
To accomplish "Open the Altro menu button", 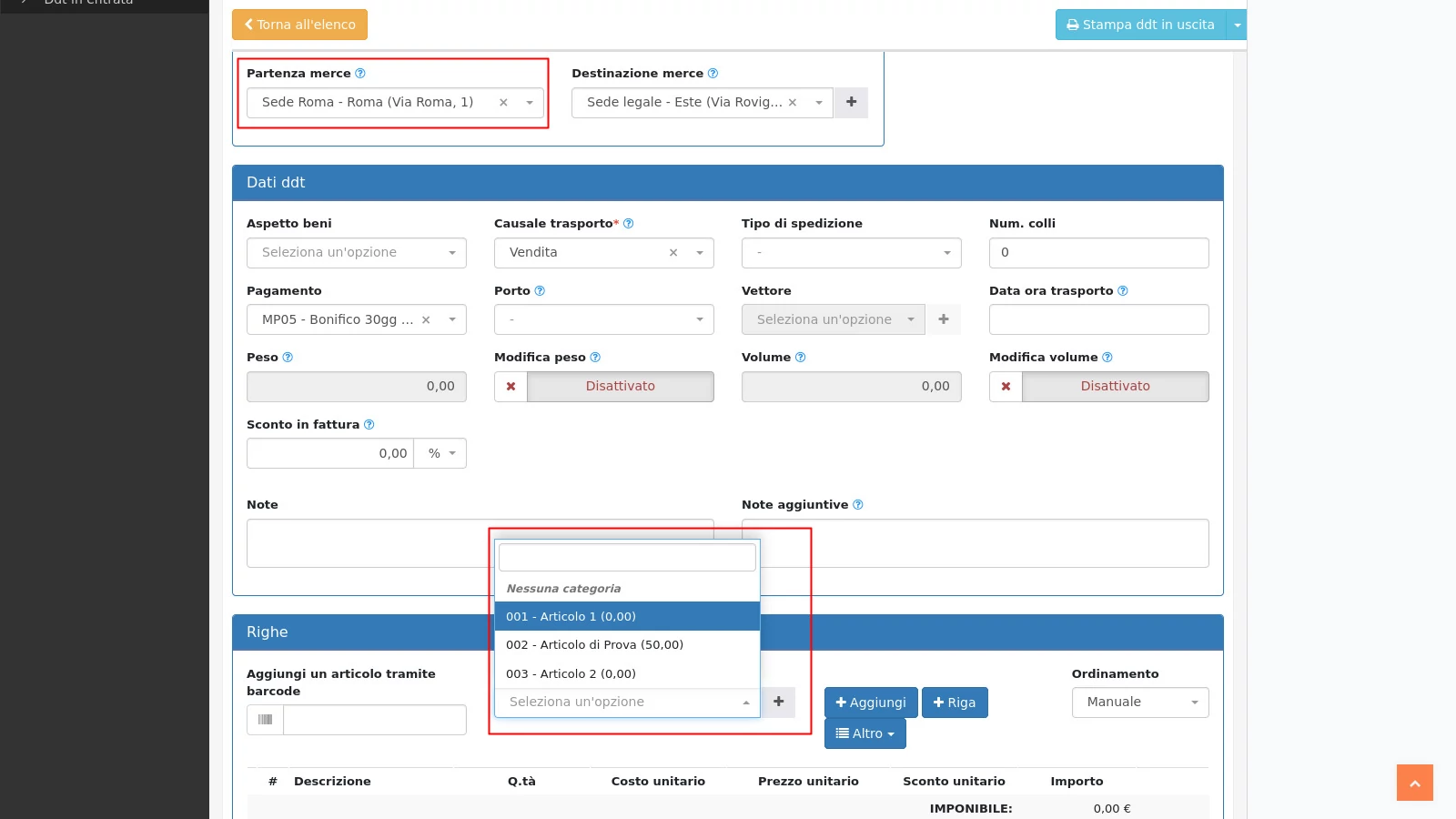I will click(865, 733).
